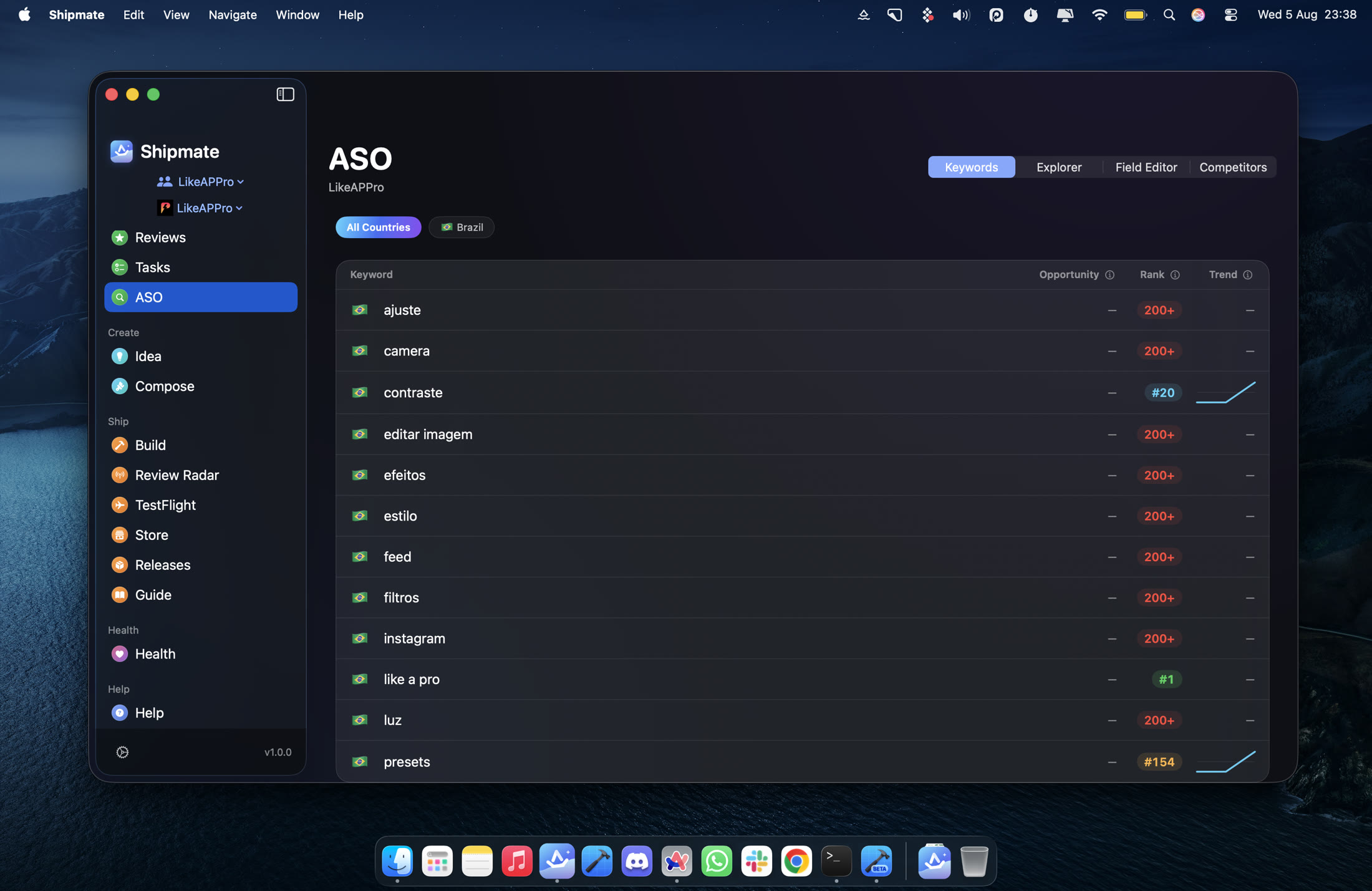1372x891 pixels.
Task: Open the Window menu
Action: (x=297, y=14)
